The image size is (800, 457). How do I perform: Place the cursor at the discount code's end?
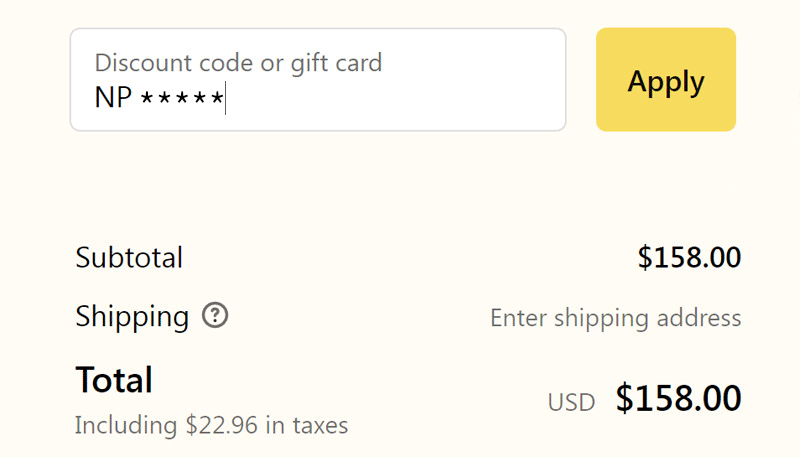pyautogui.click(x=225, y=98)
